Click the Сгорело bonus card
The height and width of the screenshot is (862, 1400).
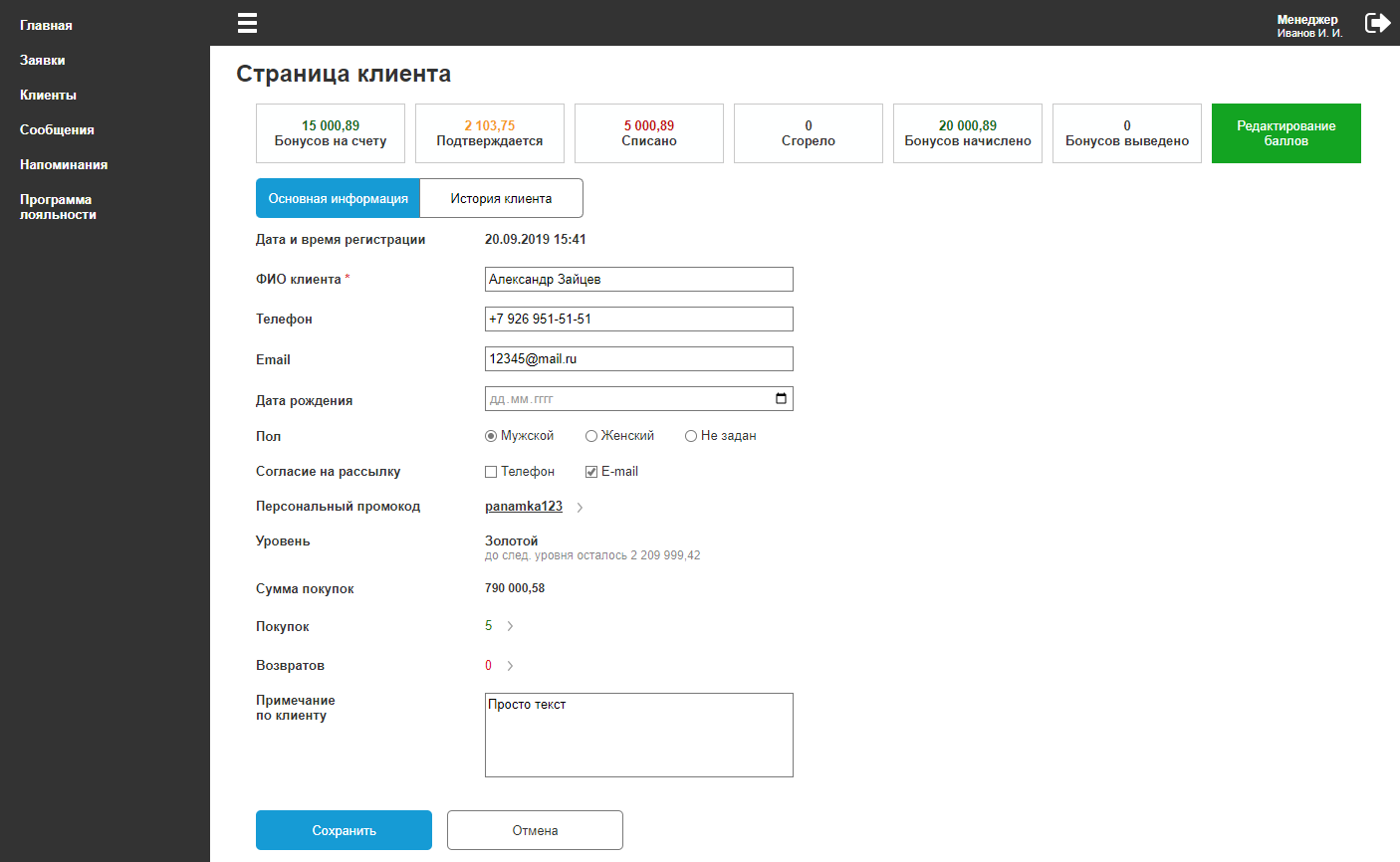809,133
